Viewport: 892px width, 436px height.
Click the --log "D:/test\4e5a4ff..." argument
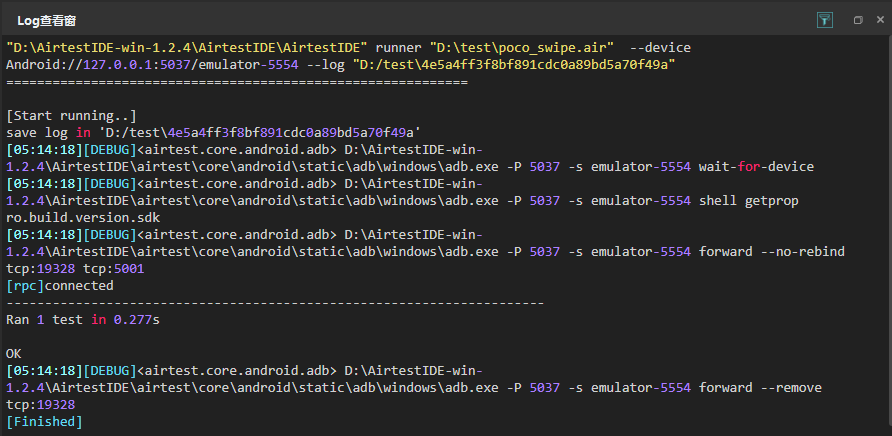[x=491, y=65]
